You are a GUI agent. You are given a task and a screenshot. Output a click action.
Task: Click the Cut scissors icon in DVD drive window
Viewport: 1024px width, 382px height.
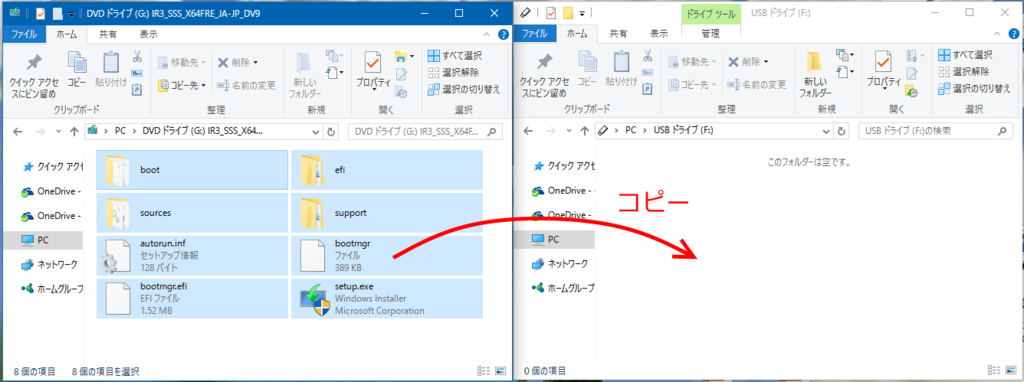(x=137, y=57)
